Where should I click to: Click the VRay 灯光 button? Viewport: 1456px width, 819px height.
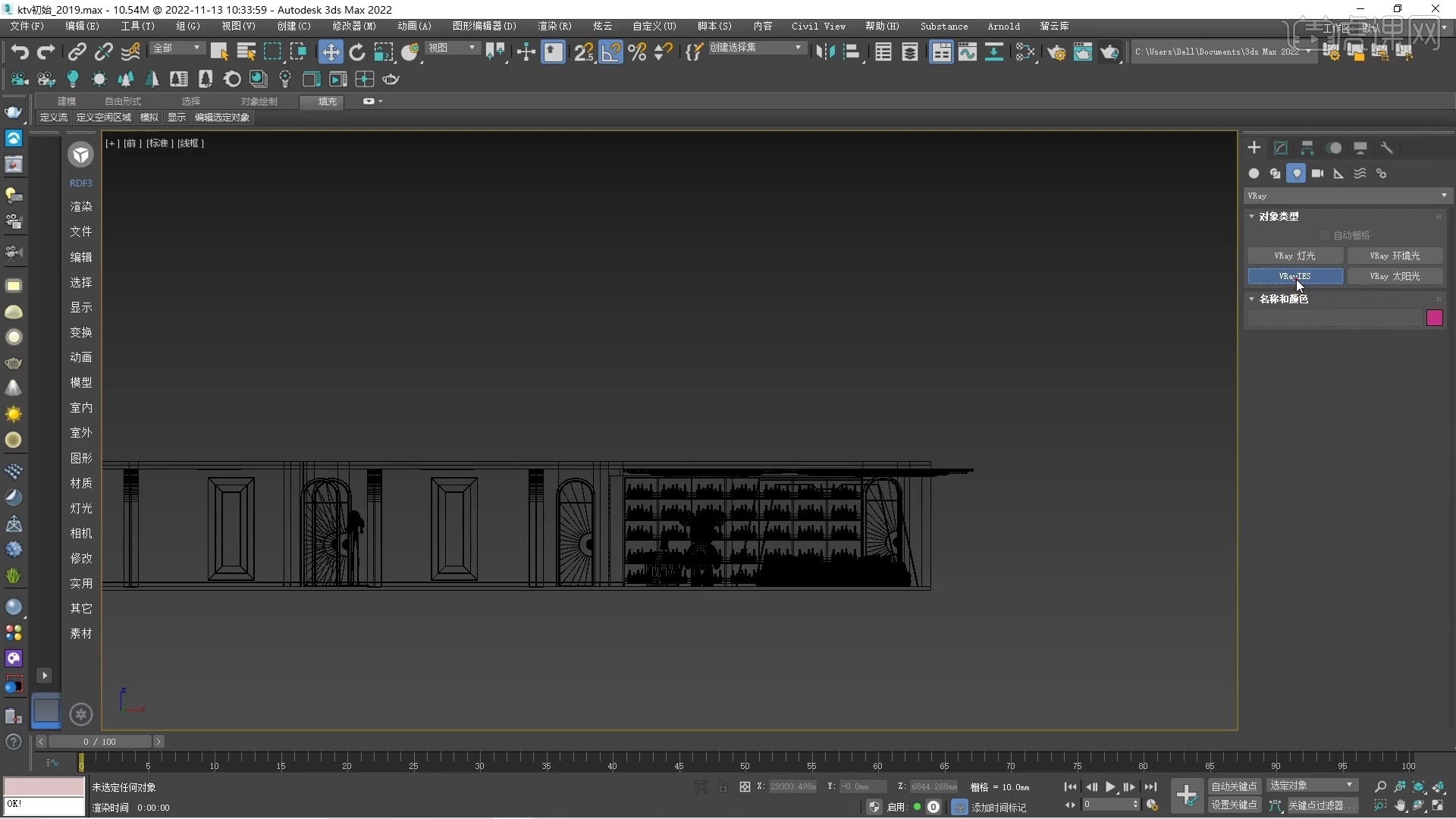click(1295, 256)
